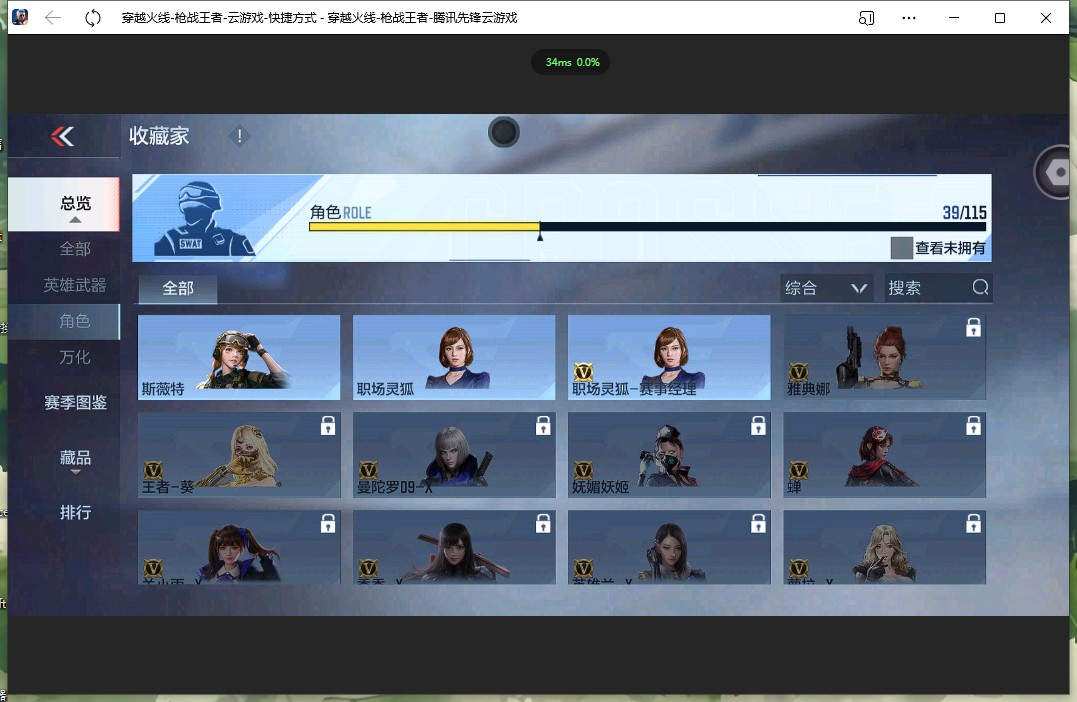Viewport: 1077px width, 702px height.
Task: Toggle the 查看未拥有 checkbox
Action: 902,248
